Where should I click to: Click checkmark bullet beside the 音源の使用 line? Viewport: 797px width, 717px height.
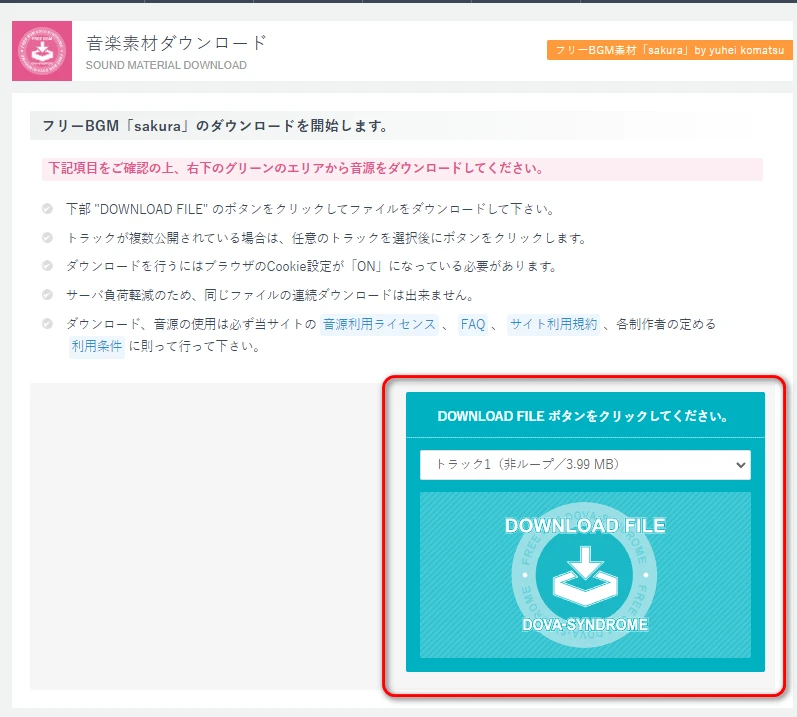click(47, 324)
